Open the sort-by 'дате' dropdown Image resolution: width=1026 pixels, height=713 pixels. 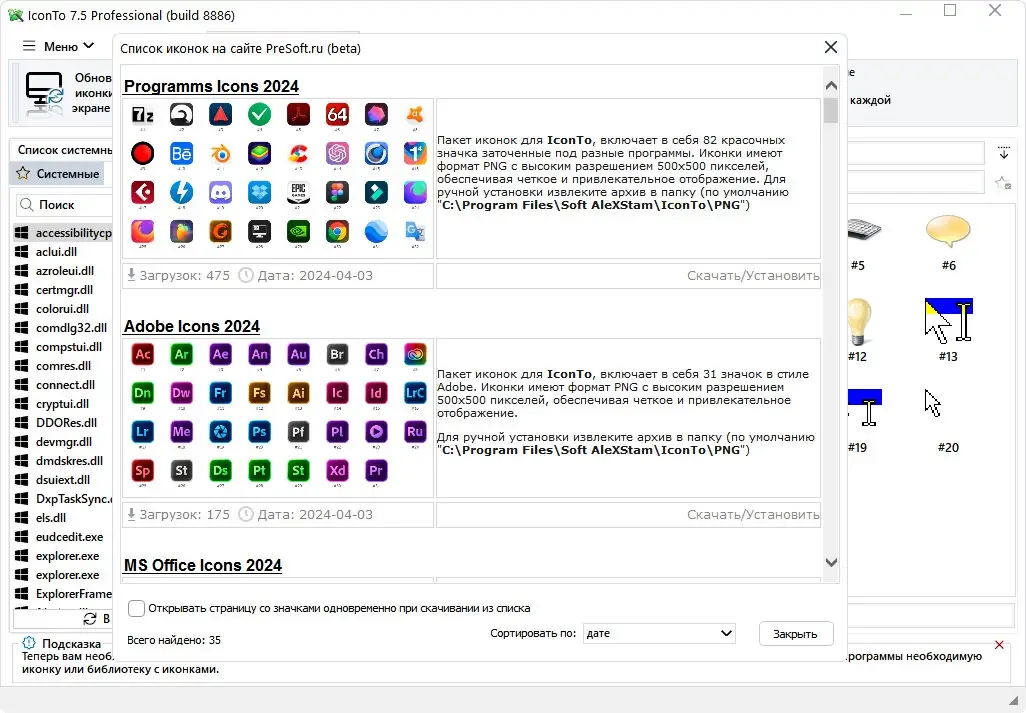[x=659, y=633]
